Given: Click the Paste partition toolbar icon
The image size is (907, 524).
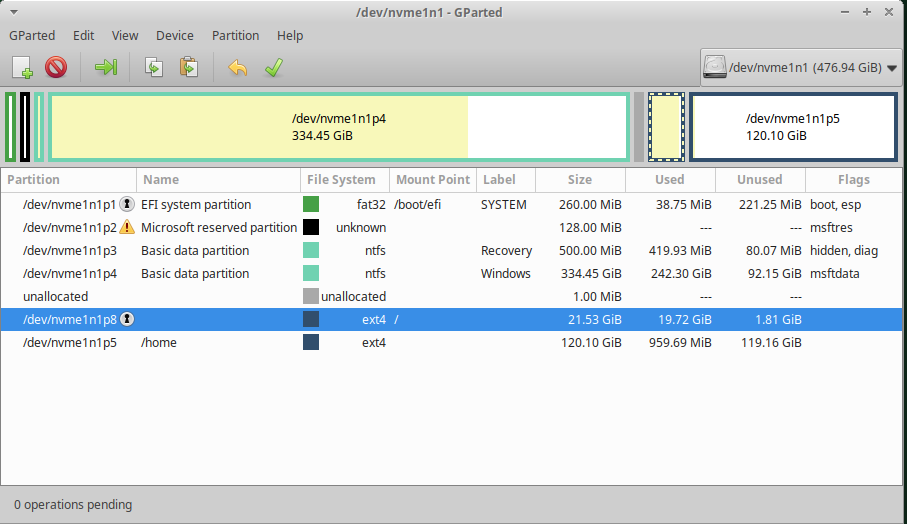Looking at the screenshot, I should click(187, 67).
